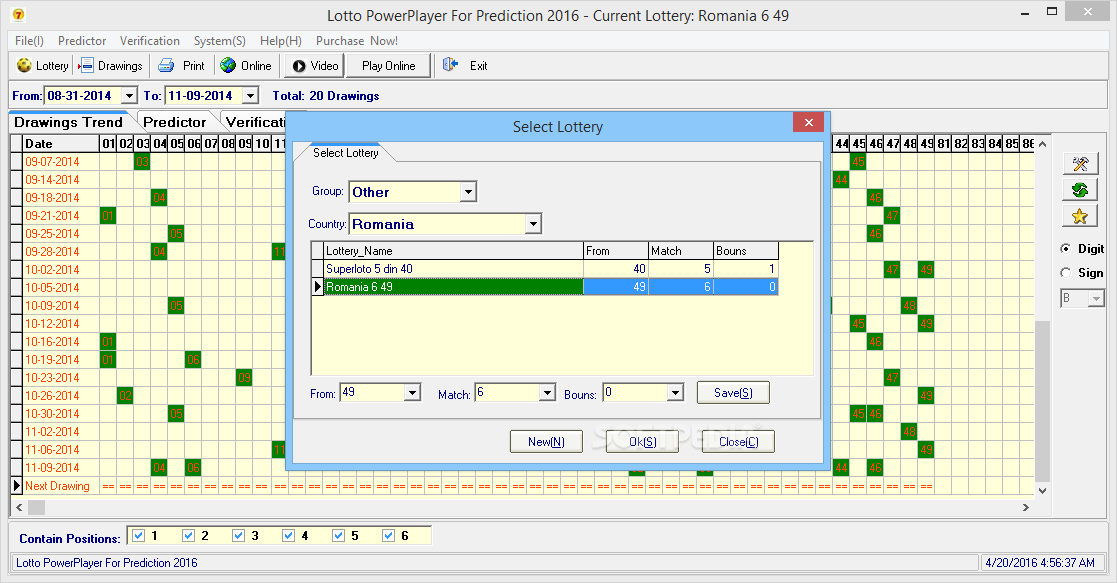Click the Play Online button
Screen dimensions: 1117x583
(x=388, y=66)
